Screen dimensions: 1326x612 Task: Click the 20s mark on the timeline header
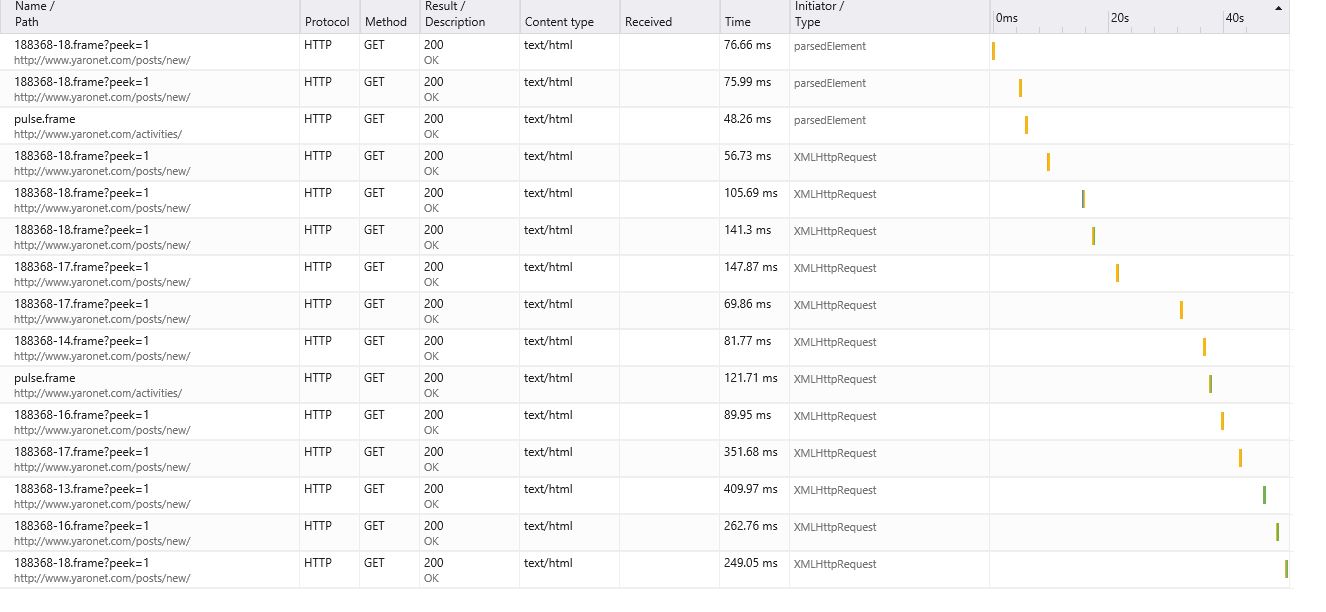(x=1120, y=18)
